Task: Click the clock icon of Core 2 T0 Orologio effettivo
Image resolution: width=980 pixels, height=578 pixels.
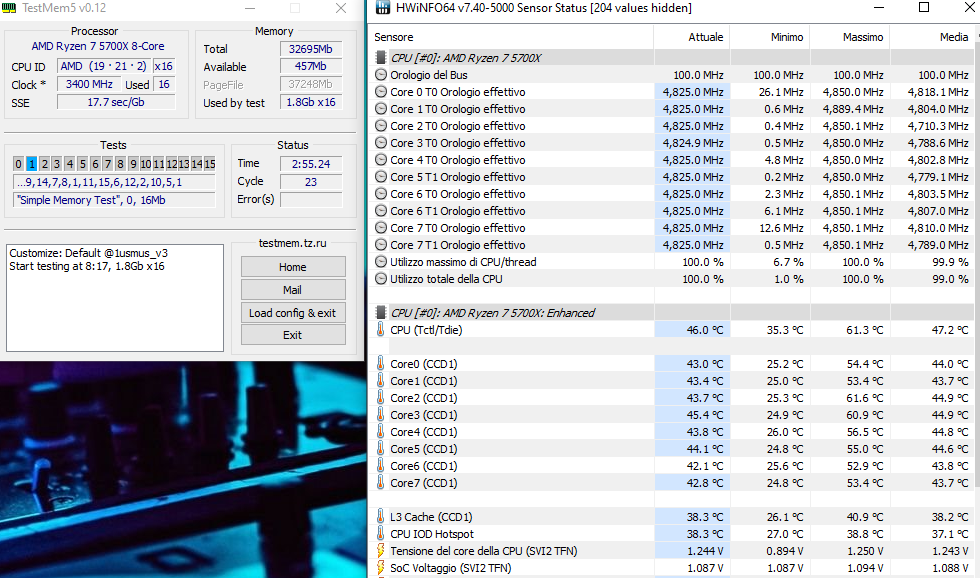Action: point(381,126)
